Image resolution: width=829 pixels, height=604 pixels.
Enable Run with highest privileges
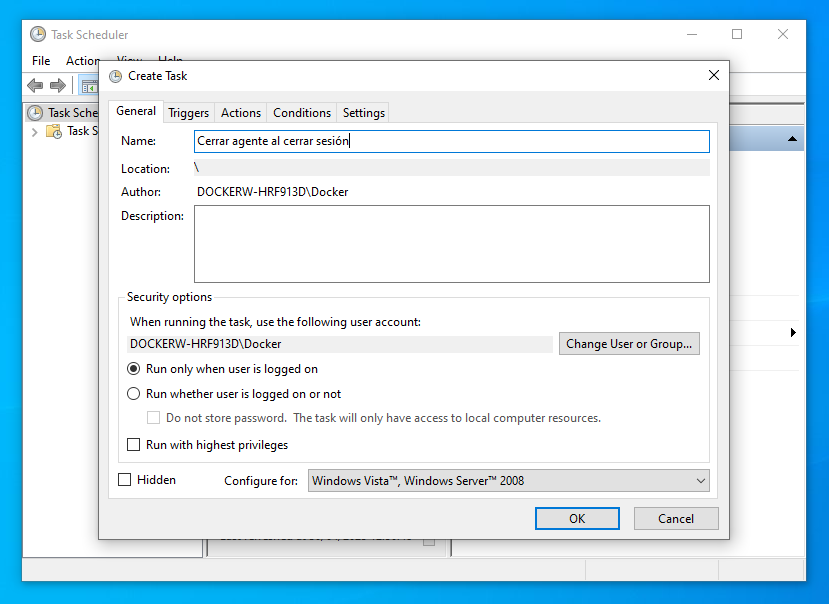(134, 445)
